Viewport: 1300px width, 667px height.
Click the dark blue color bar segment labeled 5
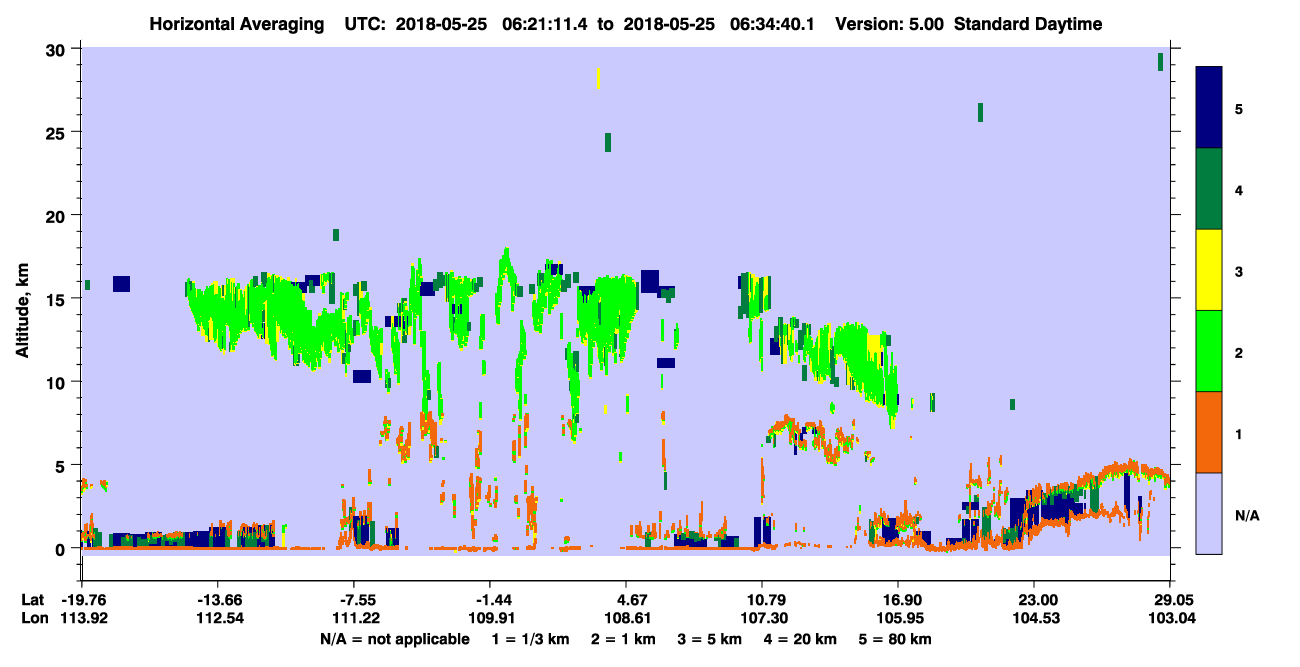tap(1209, 108)
